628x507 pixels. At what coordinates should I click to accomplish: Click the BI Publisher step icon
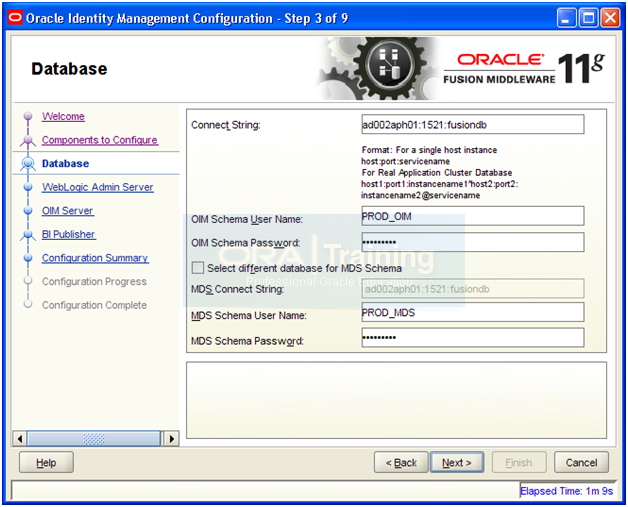pos(28,235)
